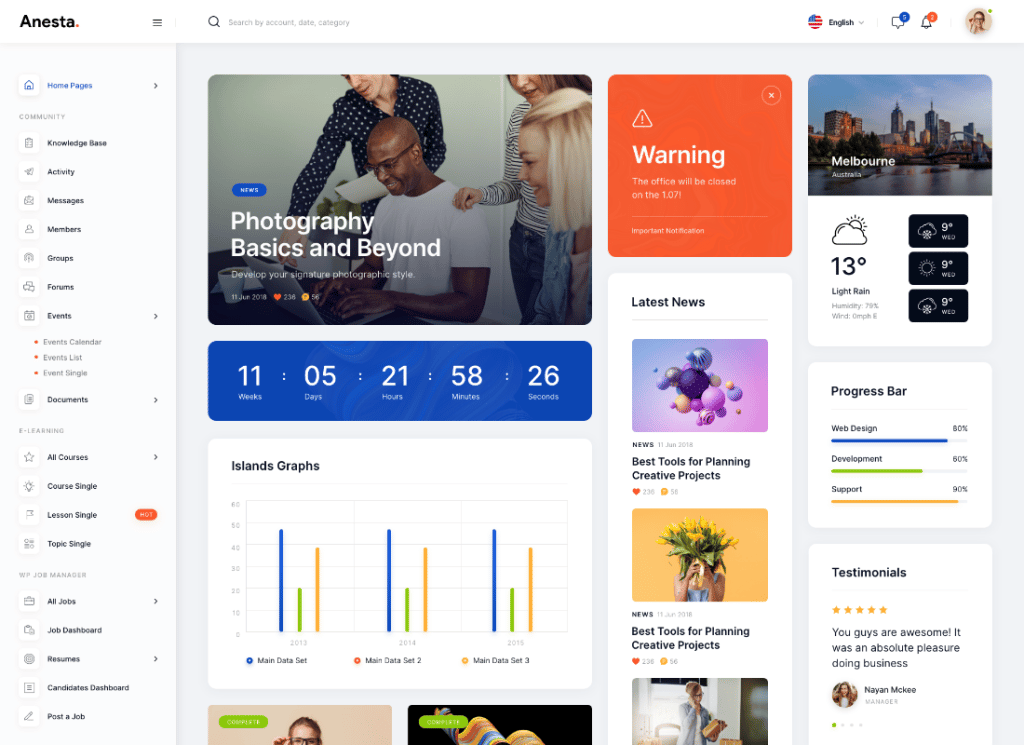Image resolution: width=1024 pixels, height=745 pixels.
Task: Click the Members sidebar icon
Action: 29,229
